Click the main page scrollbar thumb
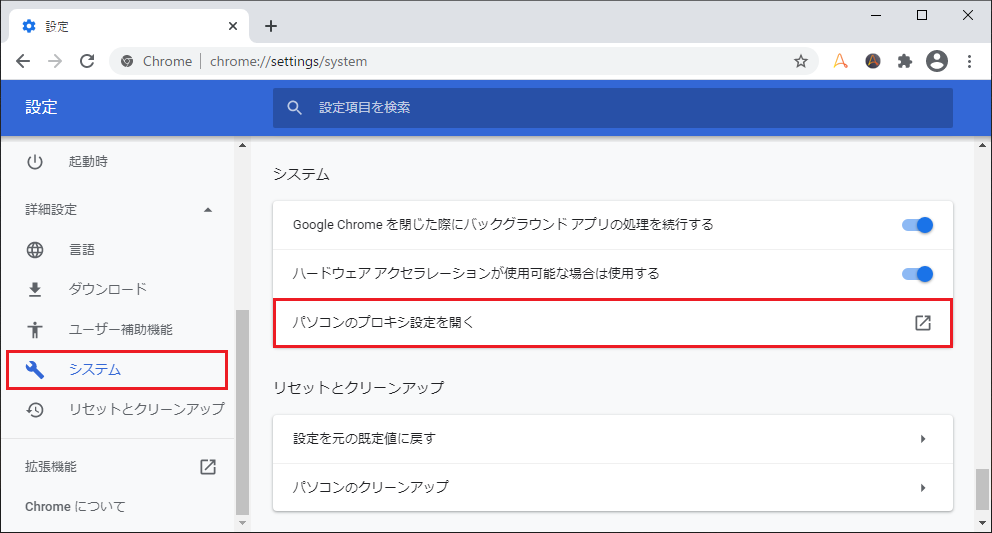Image resolution: width=992 pixels, height=533 pixels. click(982, 489)
